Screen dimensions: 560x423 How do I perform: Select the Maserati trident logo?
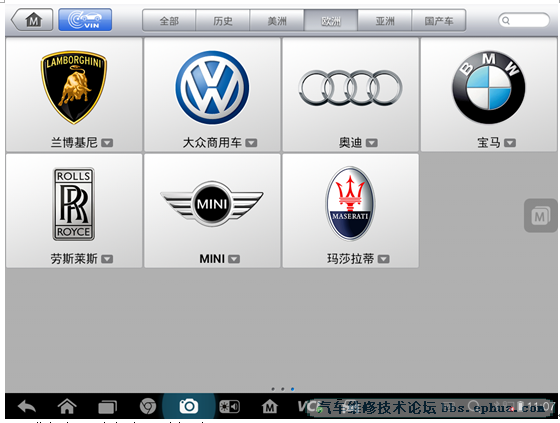[350, 203]
